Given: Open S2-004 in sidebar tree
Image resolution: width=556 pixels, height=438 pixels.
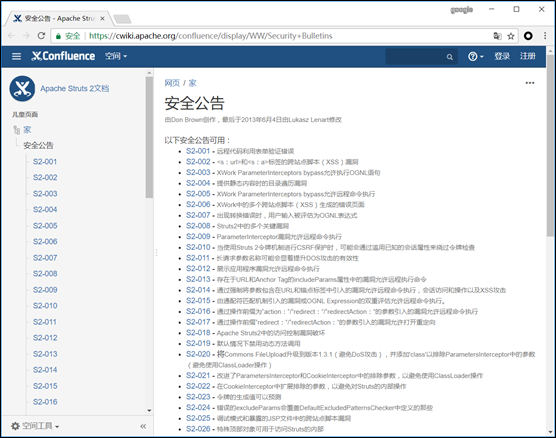Looking at the screenshot, I should click(45, 210).
